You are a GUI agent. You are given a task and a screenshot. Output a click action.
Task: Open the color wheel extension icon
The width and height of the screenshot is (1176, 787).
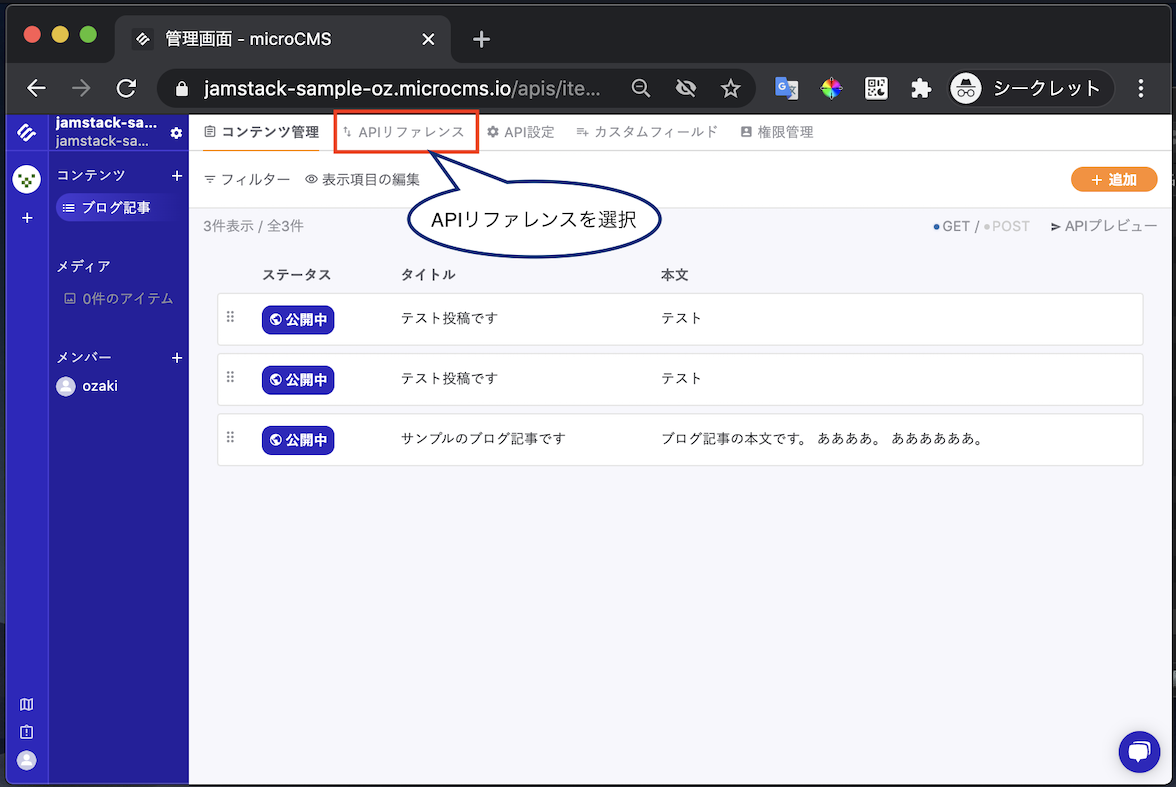[831, 89]
